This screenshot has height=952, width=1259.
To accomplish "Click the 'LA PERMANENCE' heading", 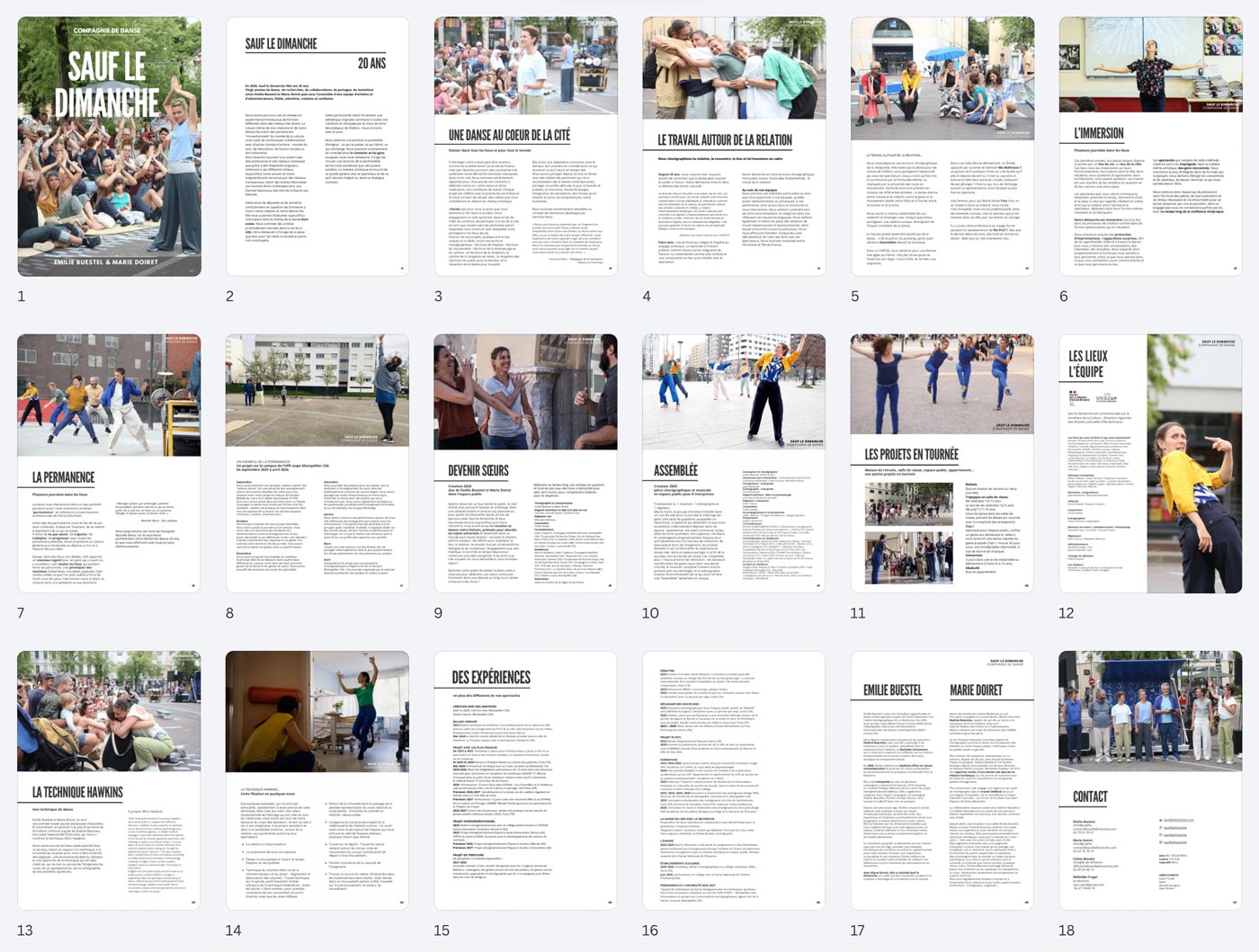I will (63, 476).
